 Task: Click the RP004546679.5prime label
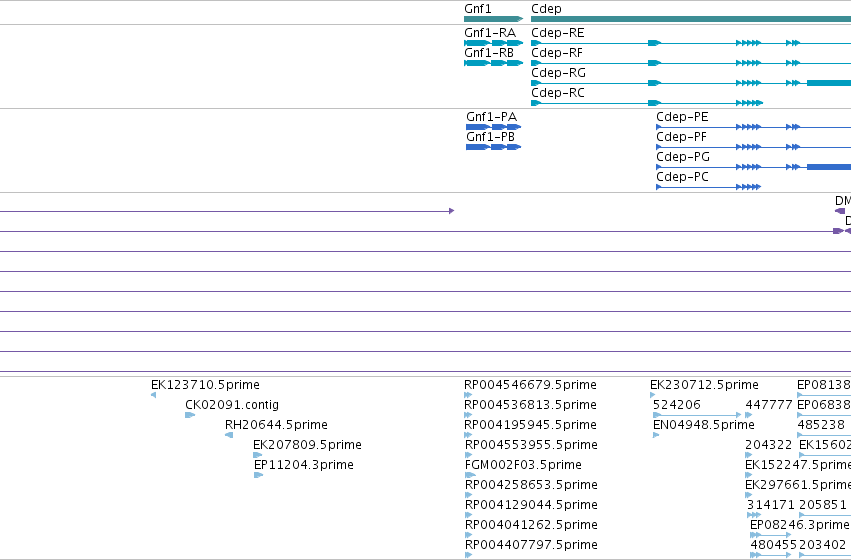click(530, 385)
